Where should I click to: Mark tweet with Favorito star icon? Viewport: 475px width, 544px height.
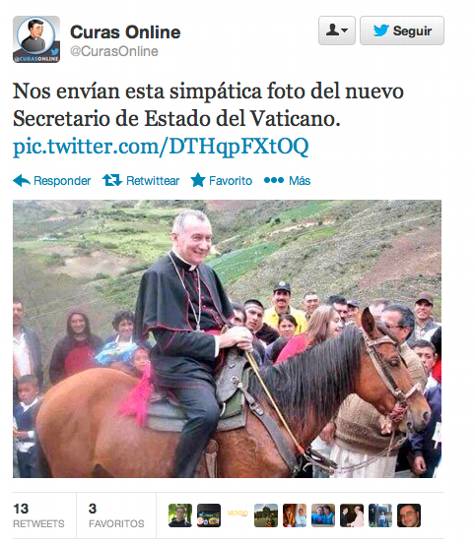(x=198, y=180)
